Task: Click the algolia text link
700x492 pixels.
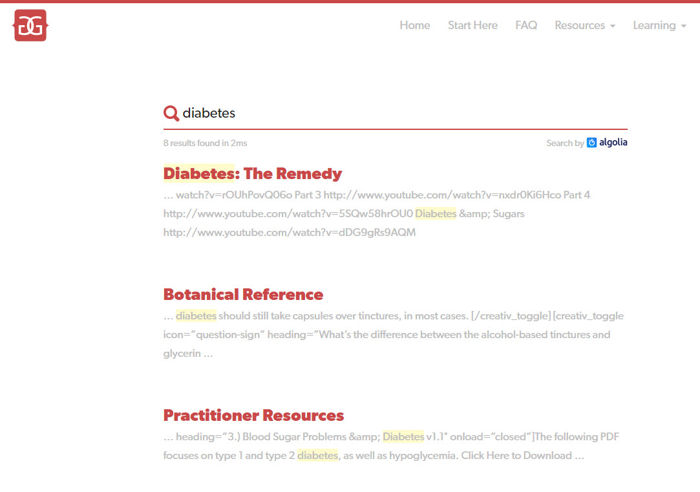Action: pyautogui.click(x=613, y=142)
